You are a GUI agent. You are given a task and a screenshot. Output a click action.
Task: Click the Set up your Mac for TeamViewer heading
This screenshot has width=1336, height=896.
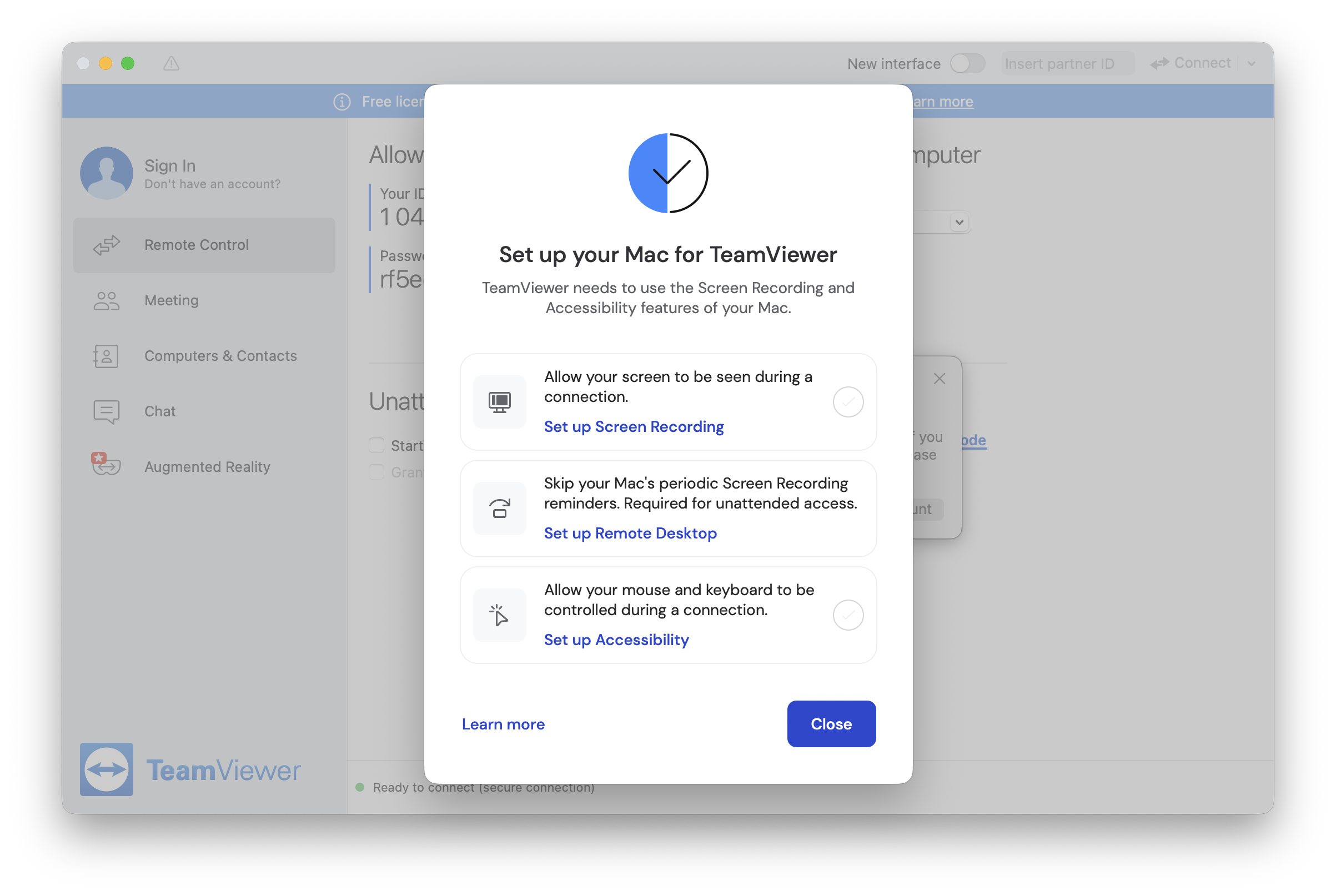pos(668,255)
